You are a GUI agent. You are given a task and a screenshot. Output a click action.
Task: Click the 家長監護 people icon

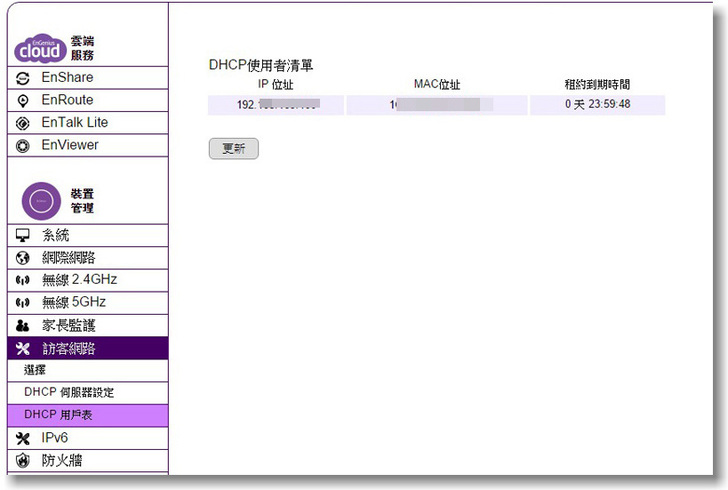click(x=24, y=326)
